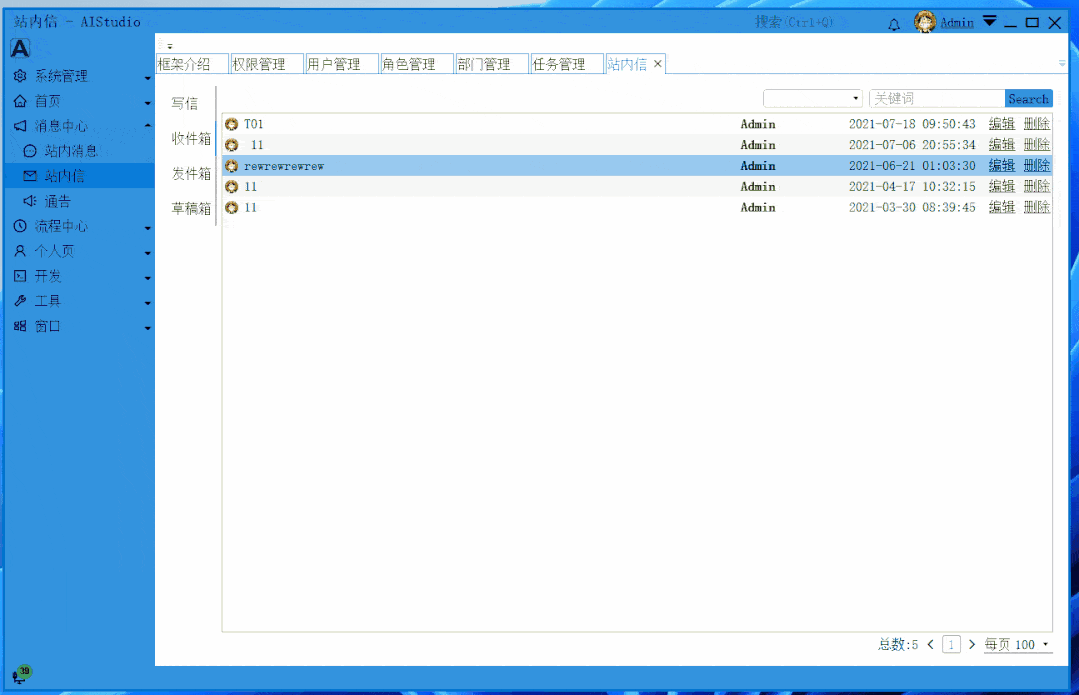1079x695 pixels.
Task: Switch to the 部门管理 tab
Action: click(x=491, y=63)
